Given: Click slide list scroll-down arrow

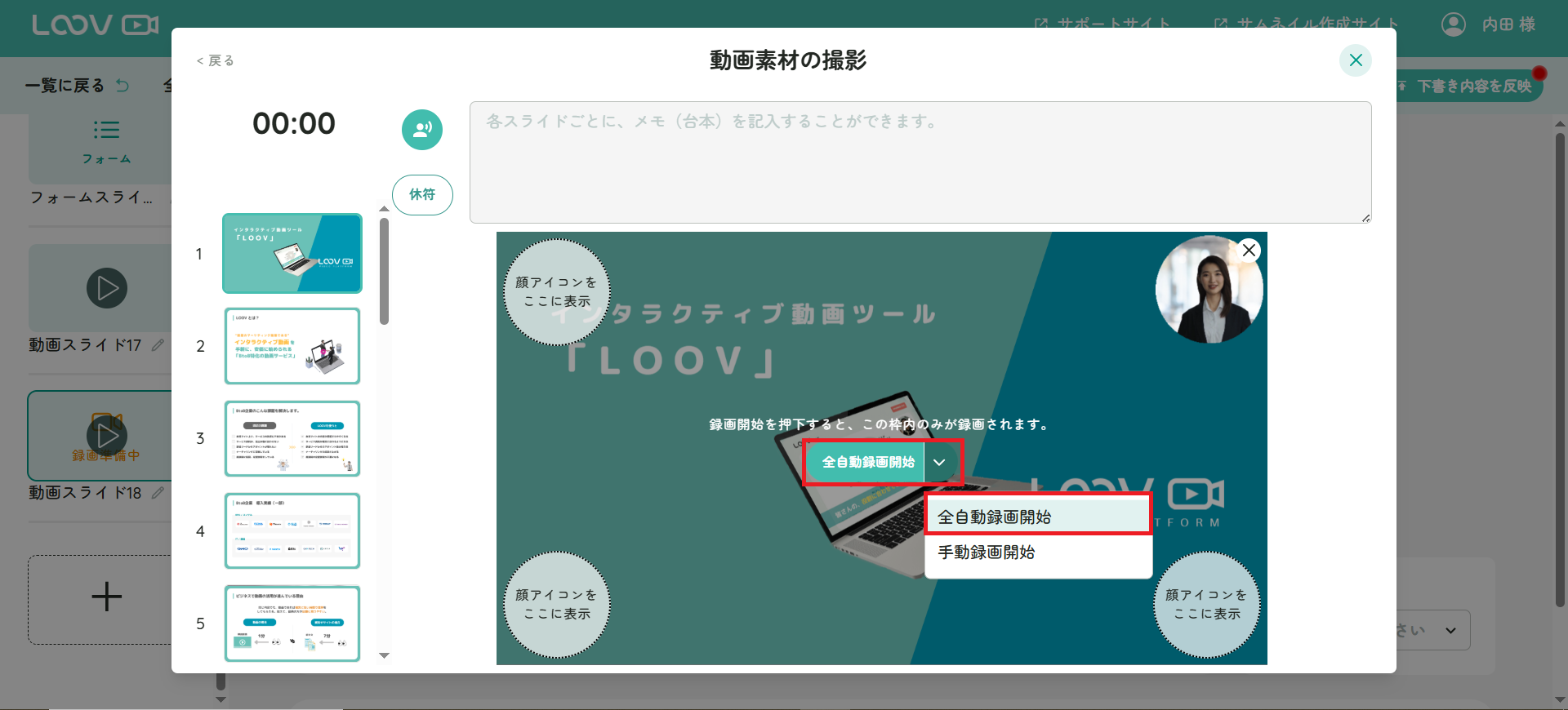Looking at the screenshot, I should (x=384, y=655).
